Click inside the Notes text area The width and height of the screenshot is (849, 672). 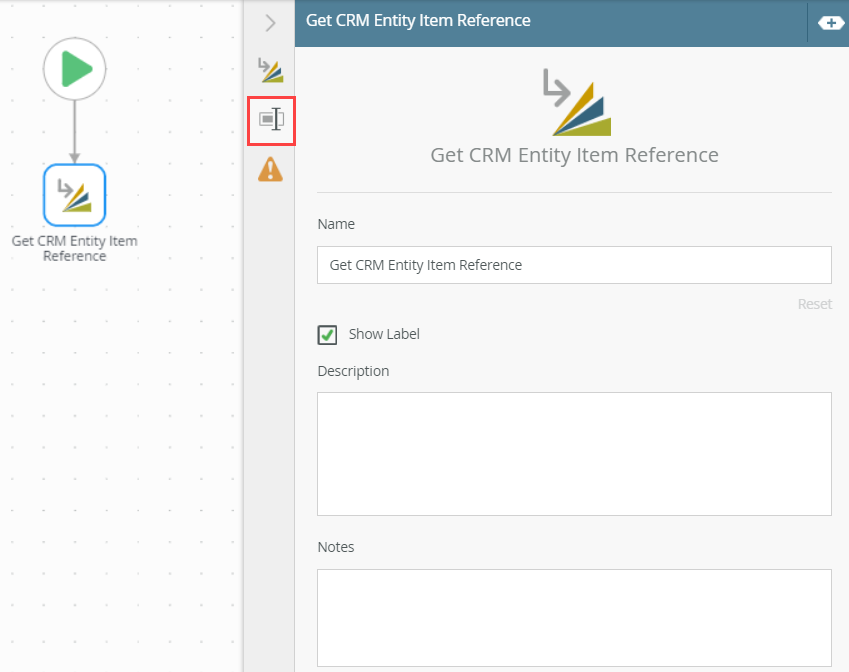point(574,617)
